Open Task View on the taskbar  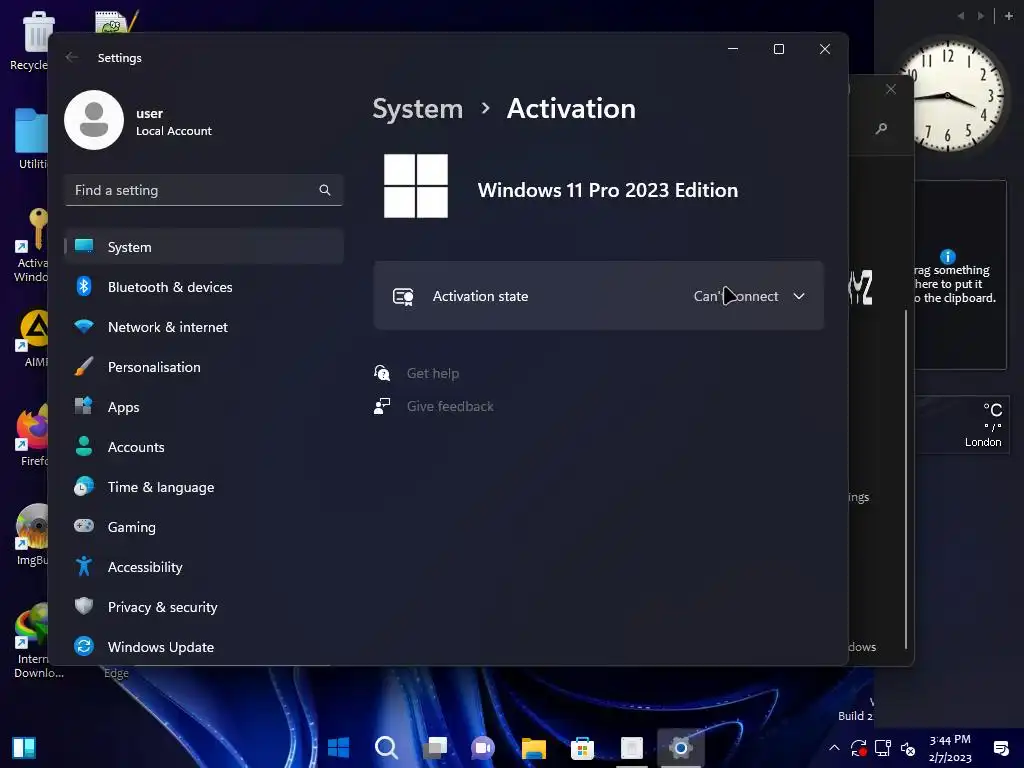pos(435,747)
